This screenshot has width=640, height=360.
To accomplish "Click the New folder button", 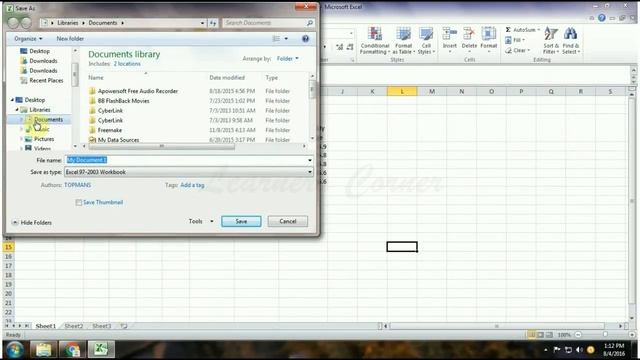I will tap(70, 38).
